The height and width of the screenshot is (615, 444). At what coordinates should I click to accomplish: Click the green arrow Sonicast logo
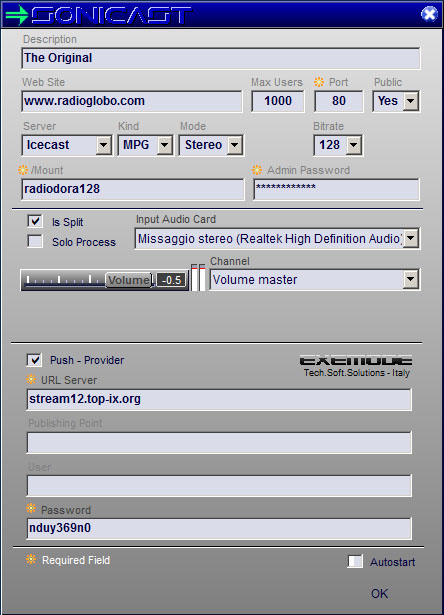(x=98, y=15)
